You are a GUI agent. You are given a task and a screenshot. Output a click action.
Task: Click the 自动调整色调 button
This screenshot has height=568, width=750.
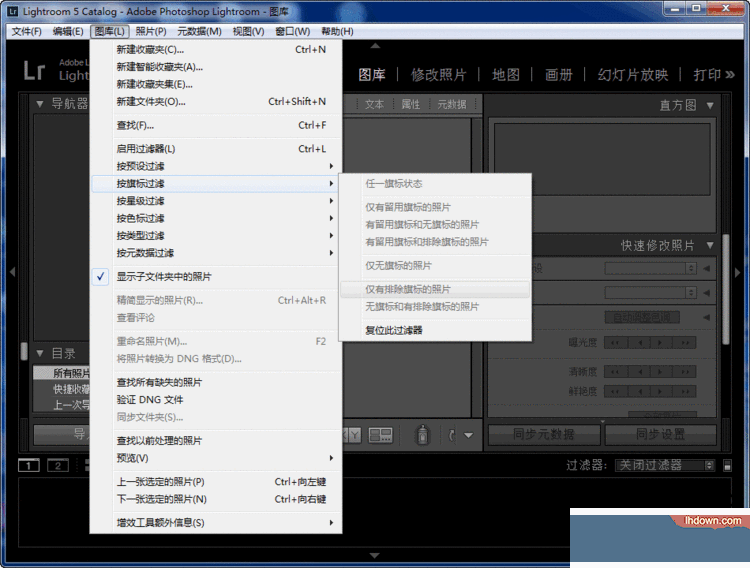642,317
